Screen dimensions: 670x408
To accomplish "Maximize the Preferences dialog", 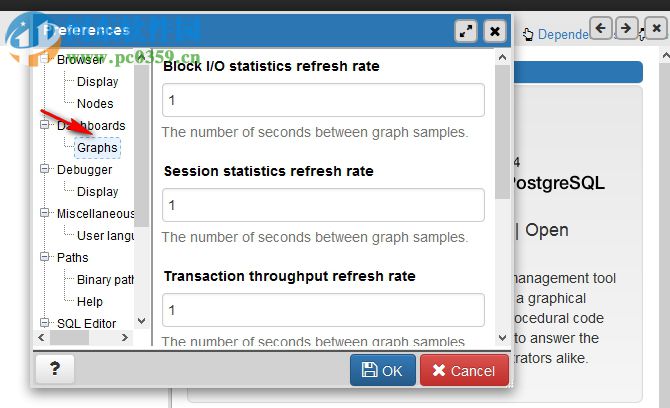I will [x=466, y=31].
